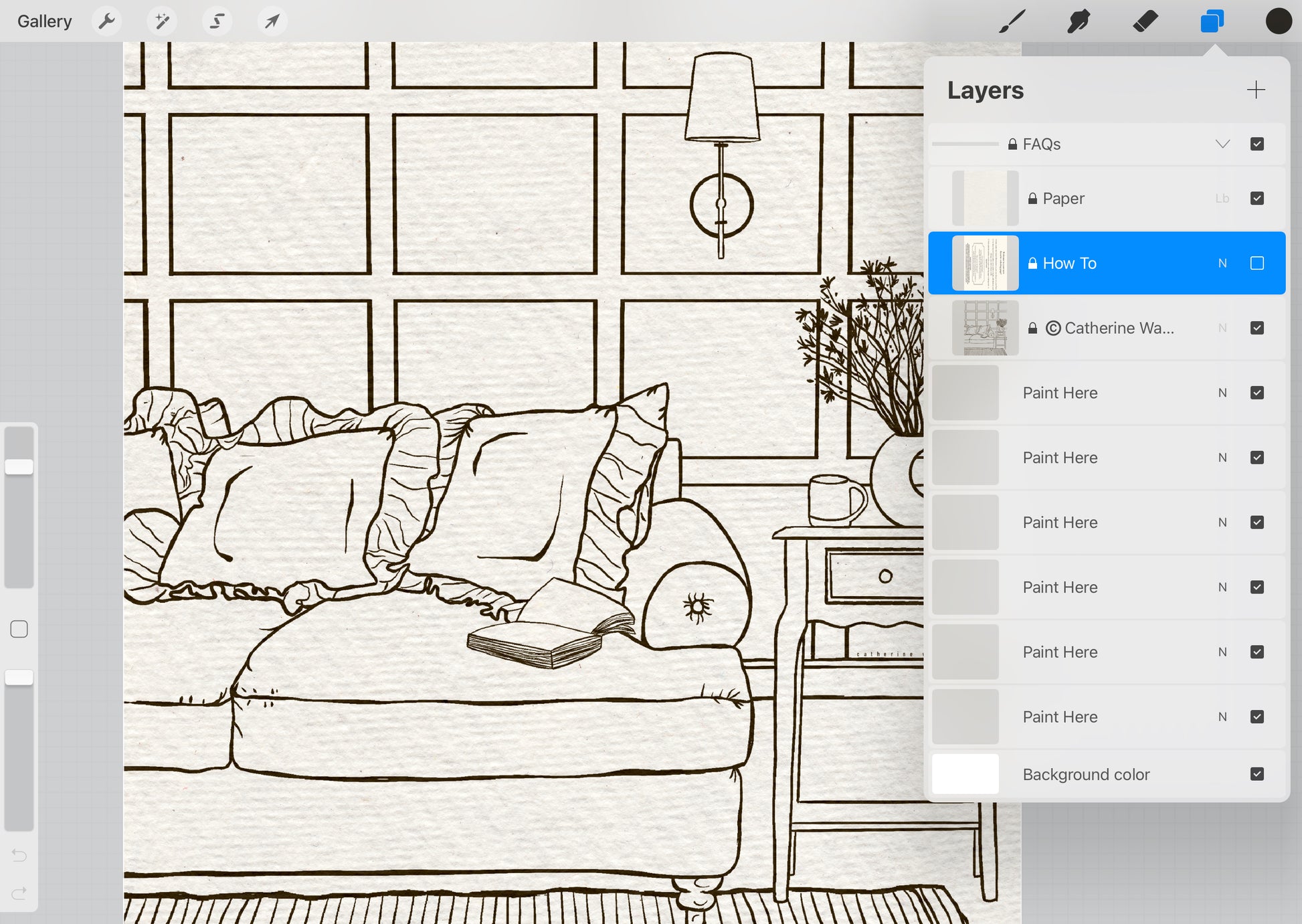This screenshot has height=924, width=1302.
Task: Hide the Background color layer
Action: [1257, 774]
